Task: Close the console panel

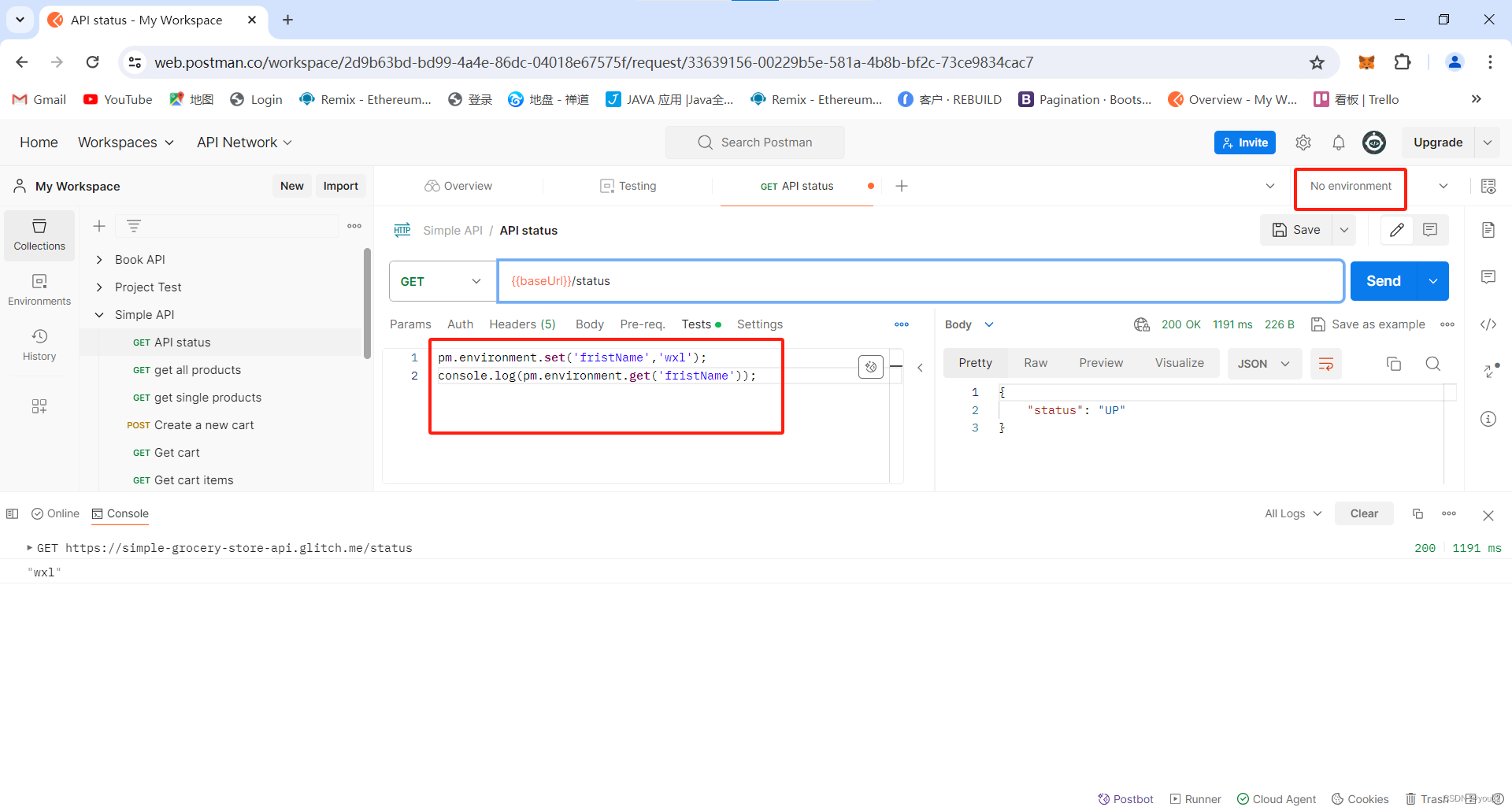Action: [1488, 516]
